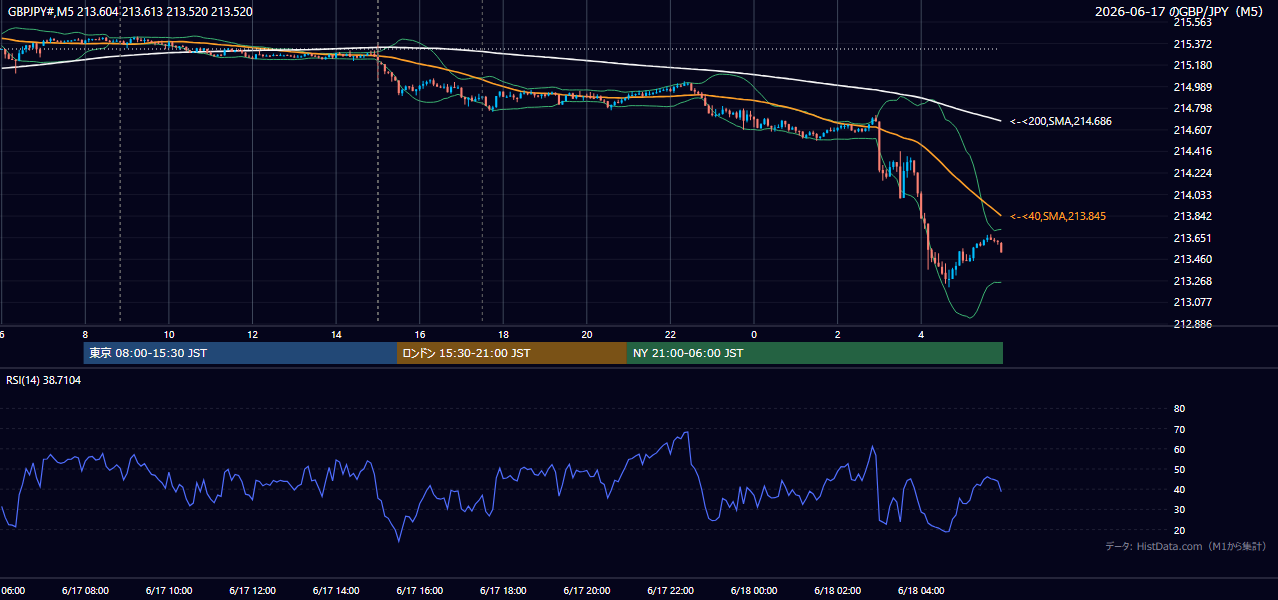Click the 6/18 04:00 bottom time label

pyautogui.click(x=921, y=591)
